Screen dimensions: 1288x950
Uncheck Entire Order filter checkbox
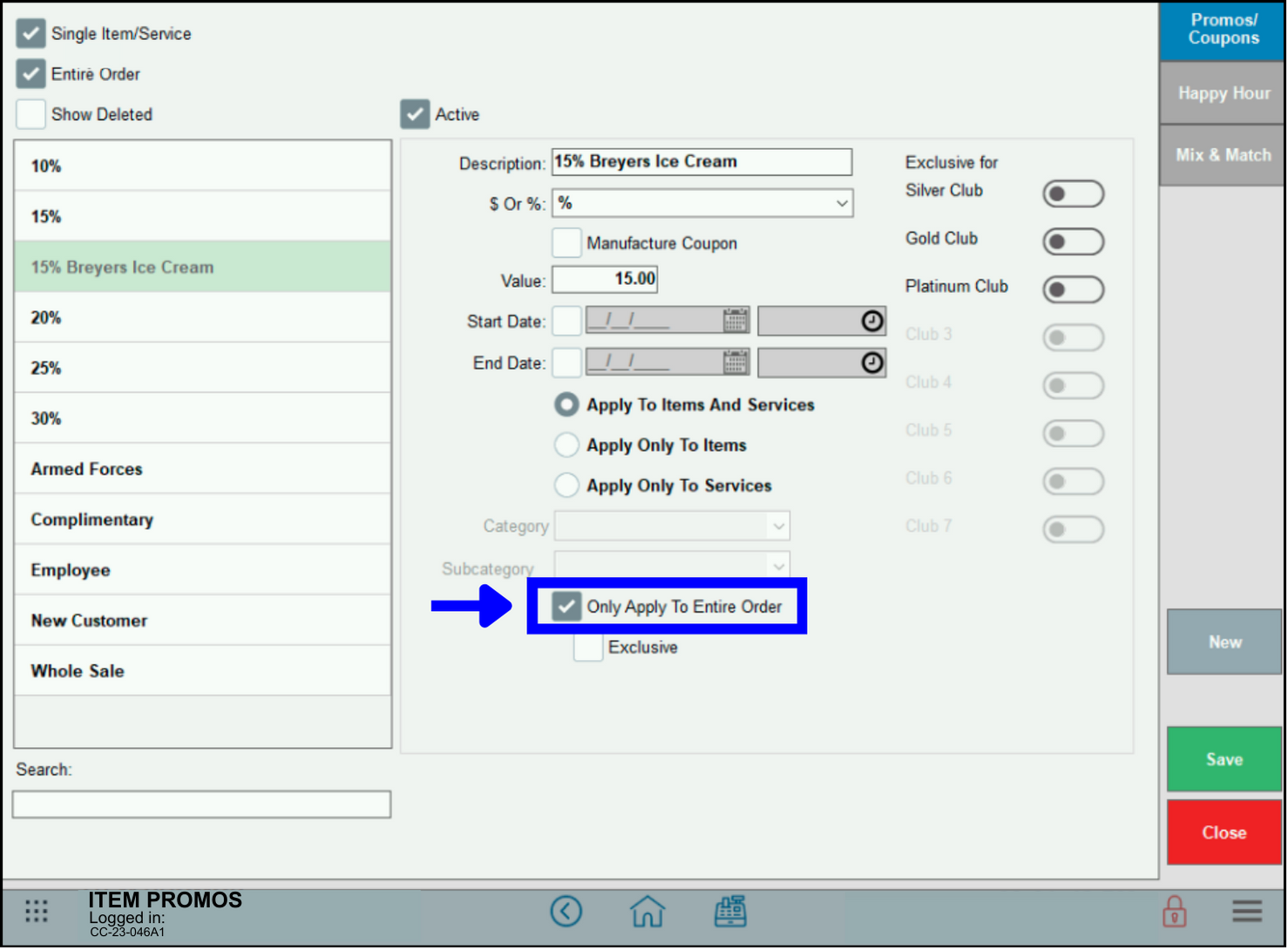point(31,74)
